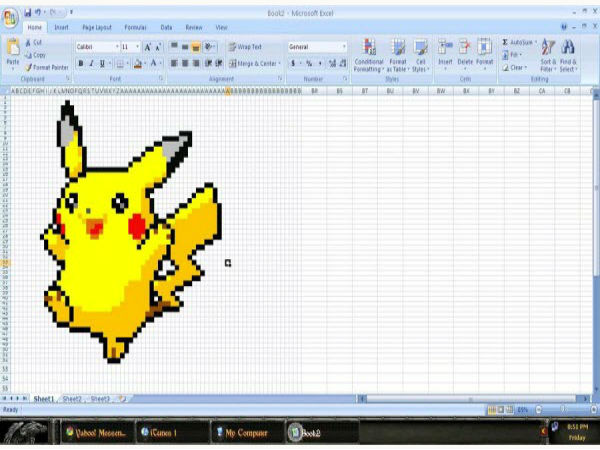Open Find & Select

pos(568,54)
